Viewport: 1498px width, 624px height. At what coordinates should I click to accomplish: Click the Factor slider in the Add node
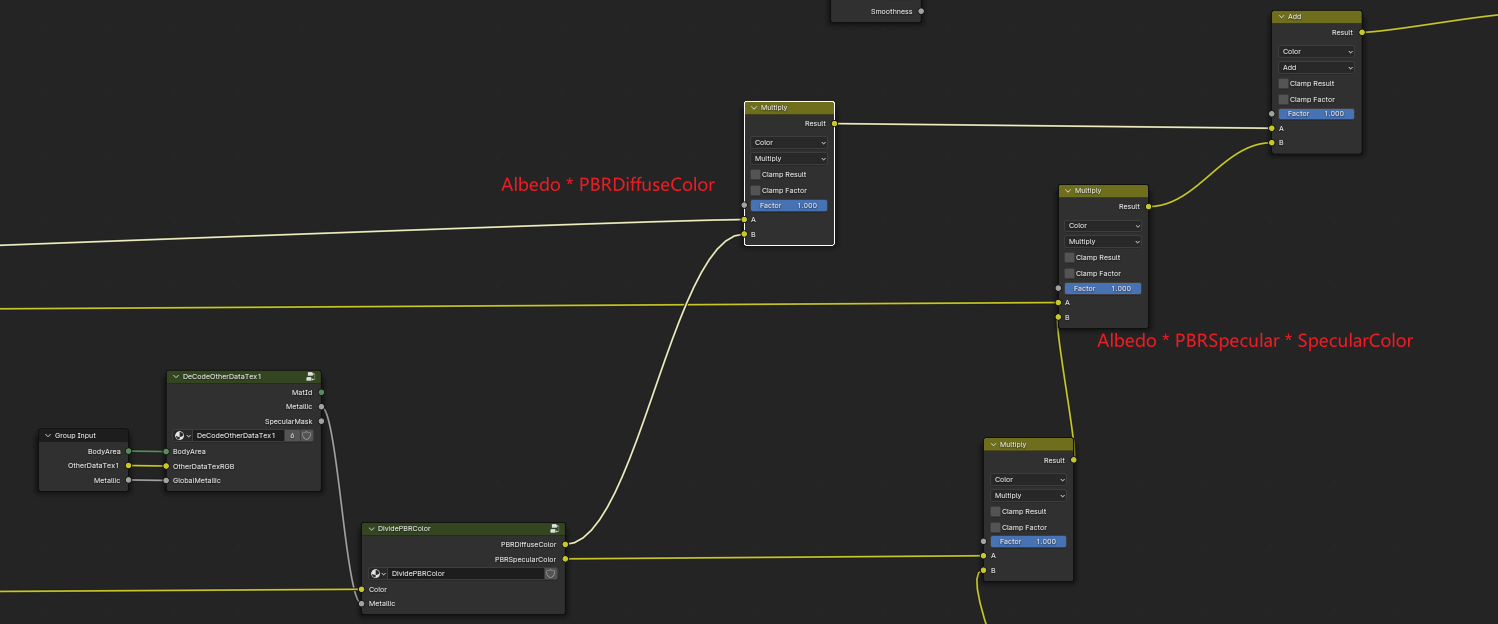point(1316,114)
